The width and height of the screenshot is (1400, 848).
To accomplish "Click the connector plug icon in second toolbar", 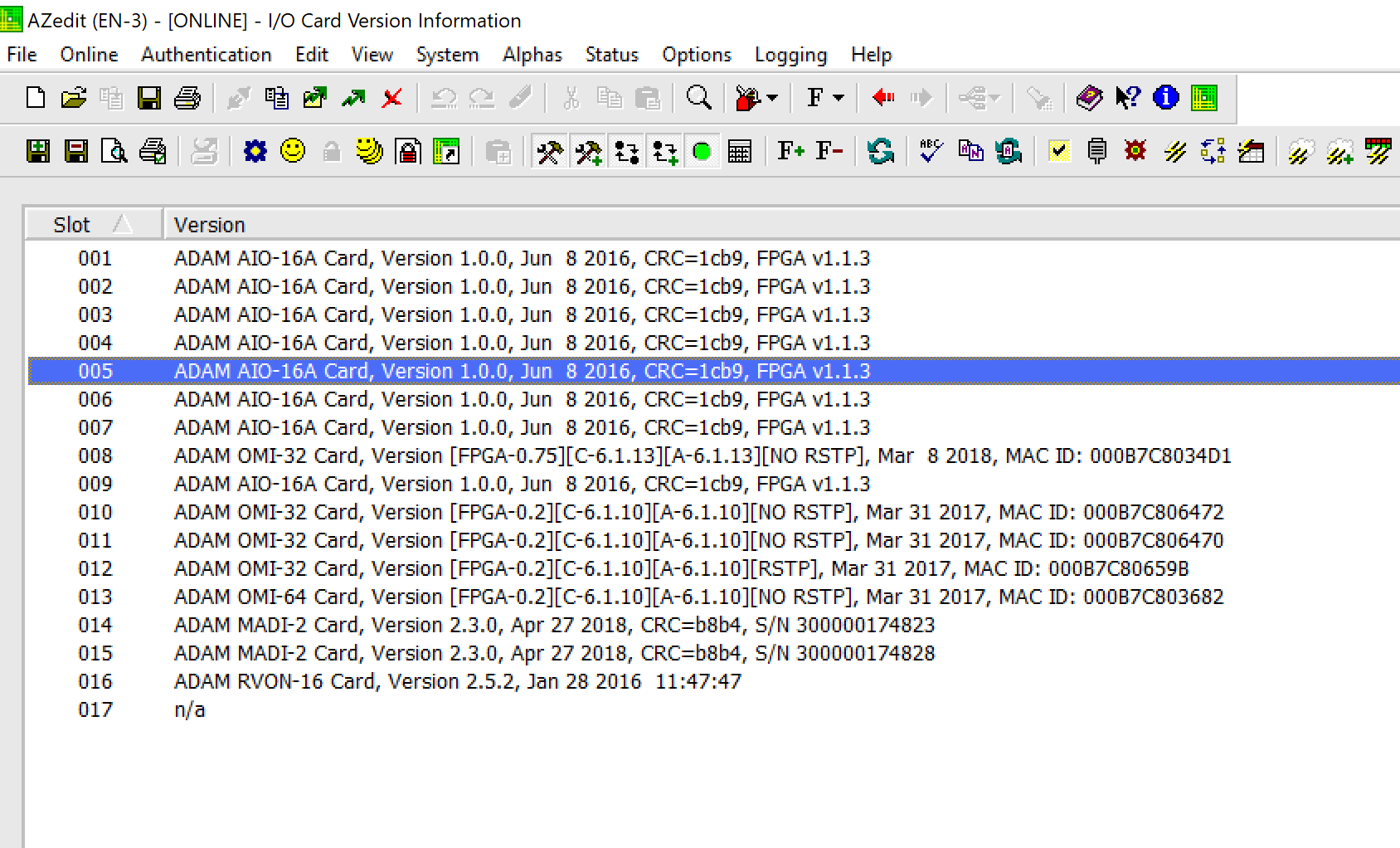I will pos(1097,151).
